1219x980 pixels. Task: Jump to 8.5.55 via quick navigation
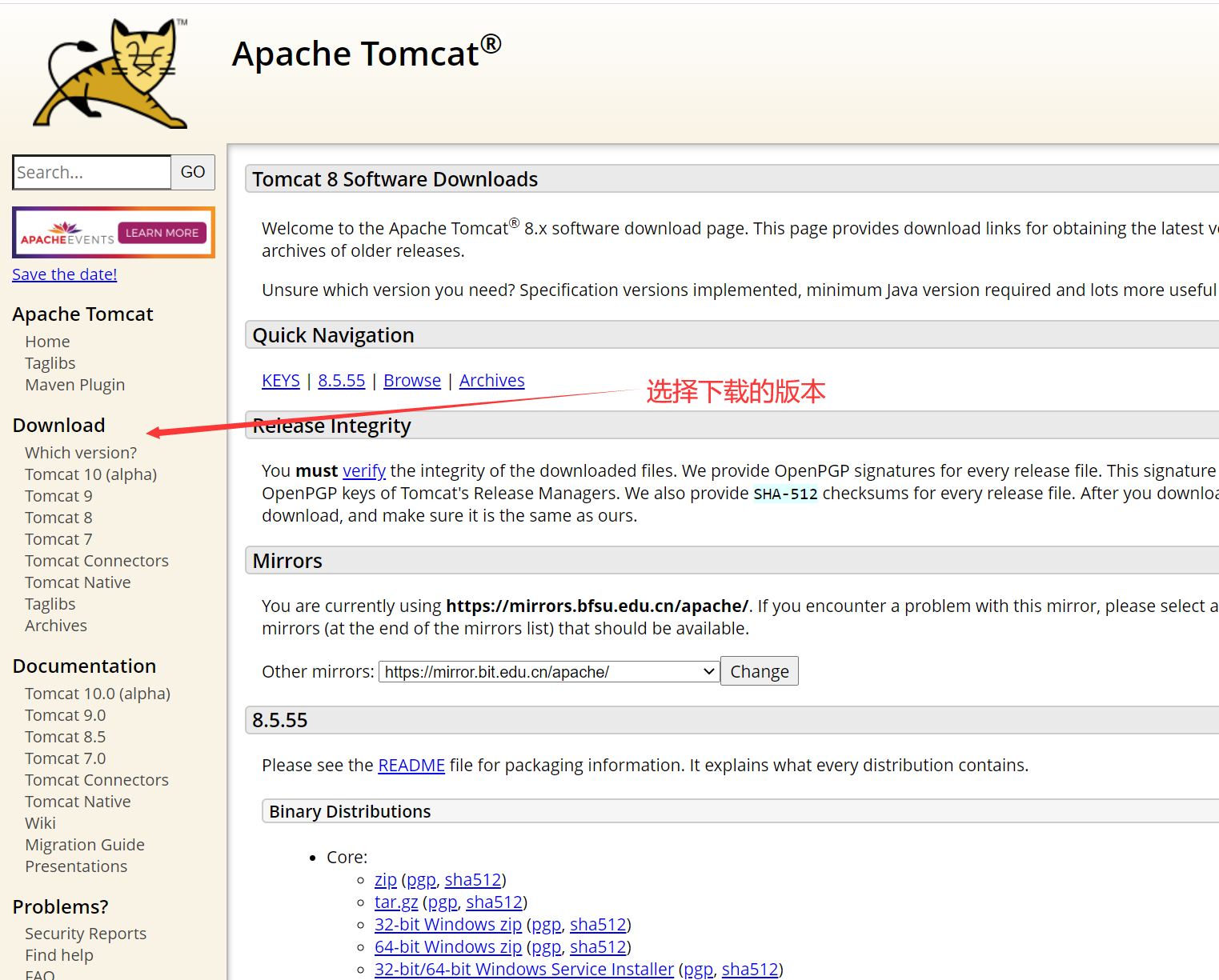[342, 381]
